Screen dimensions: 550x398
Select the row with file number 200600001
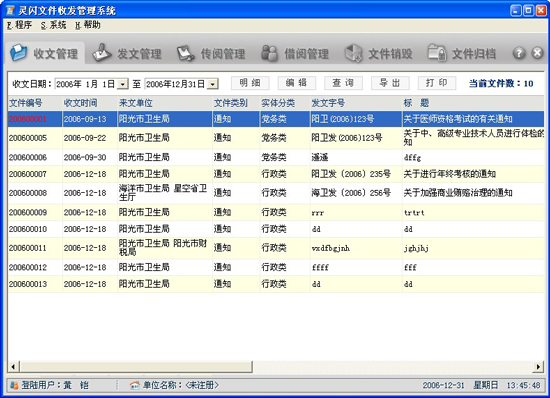tap(276, 119)
